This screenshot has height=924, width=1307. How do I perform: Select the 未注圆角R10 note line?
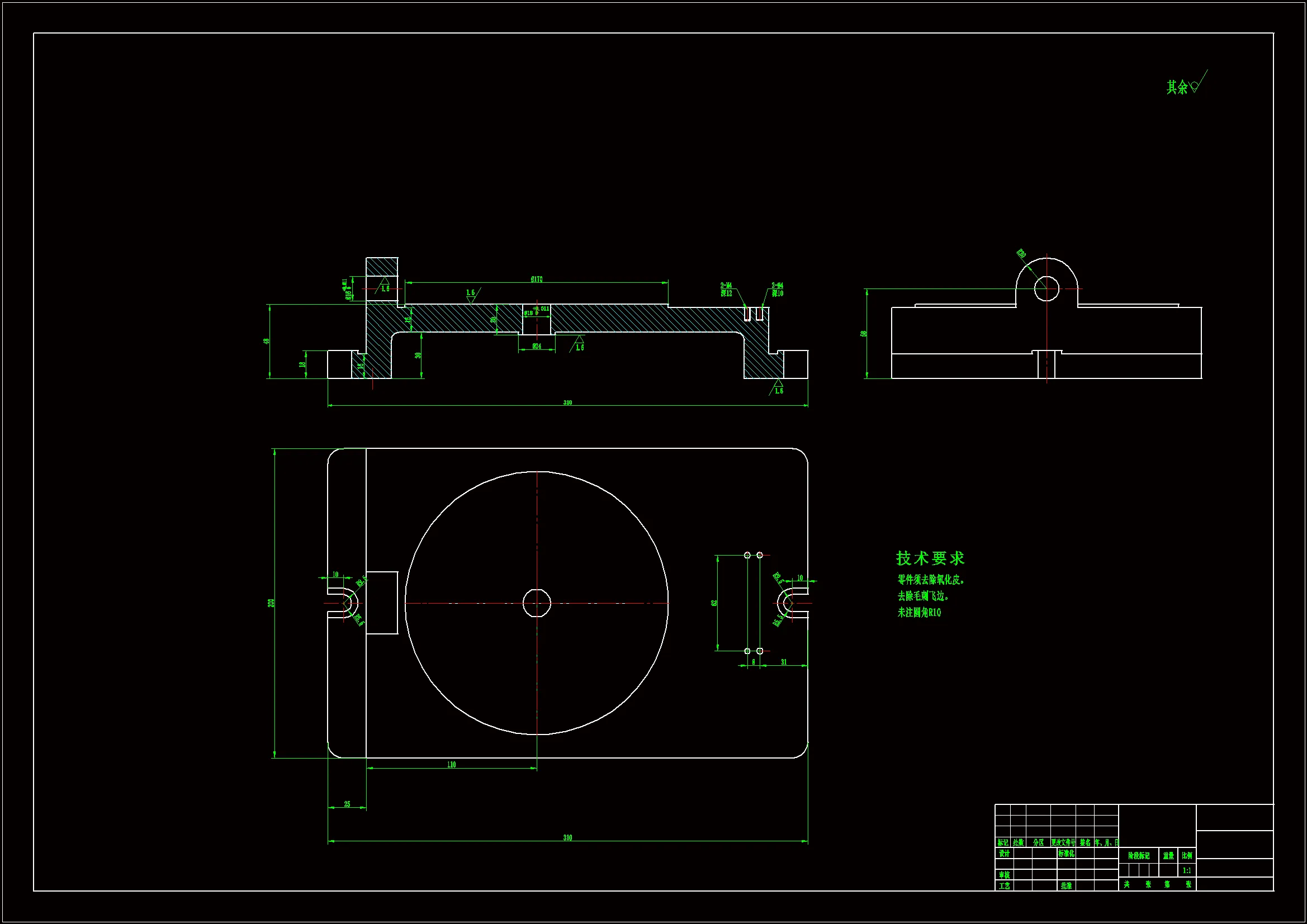point(920,613)
